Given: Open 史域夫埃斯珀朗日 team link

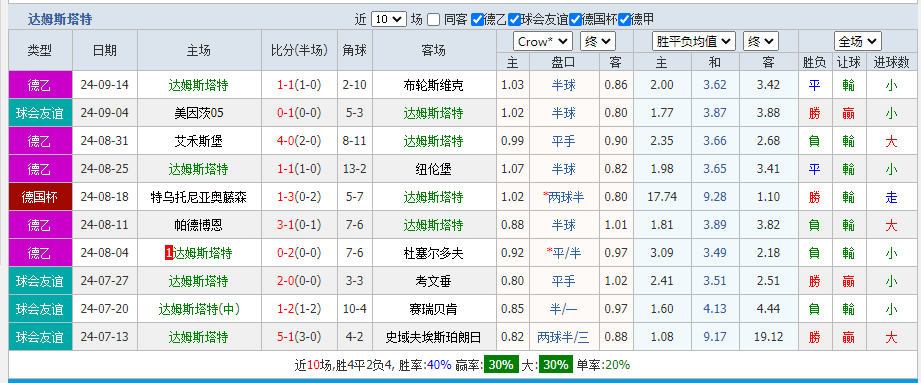Looking at the screenshot, I should pyautogui.click(x=433, y=337).
